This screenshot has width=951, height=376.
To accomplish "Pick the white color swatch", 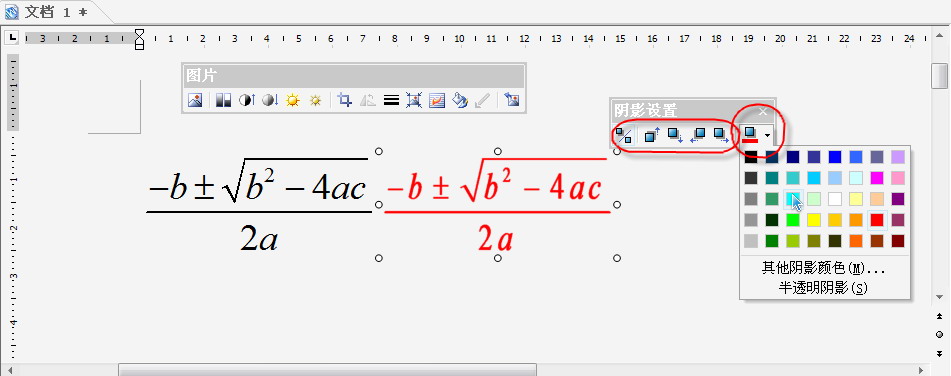I will [x=835, y=199].
